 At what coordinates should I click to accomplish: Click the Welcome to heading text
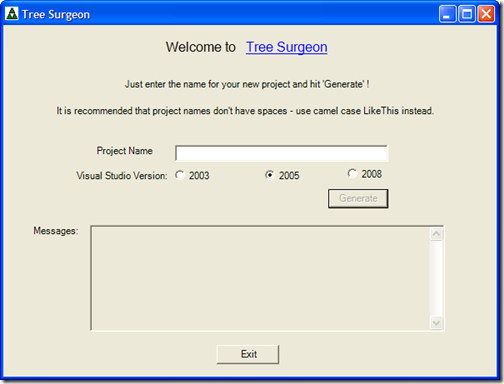tap(201, 47)
